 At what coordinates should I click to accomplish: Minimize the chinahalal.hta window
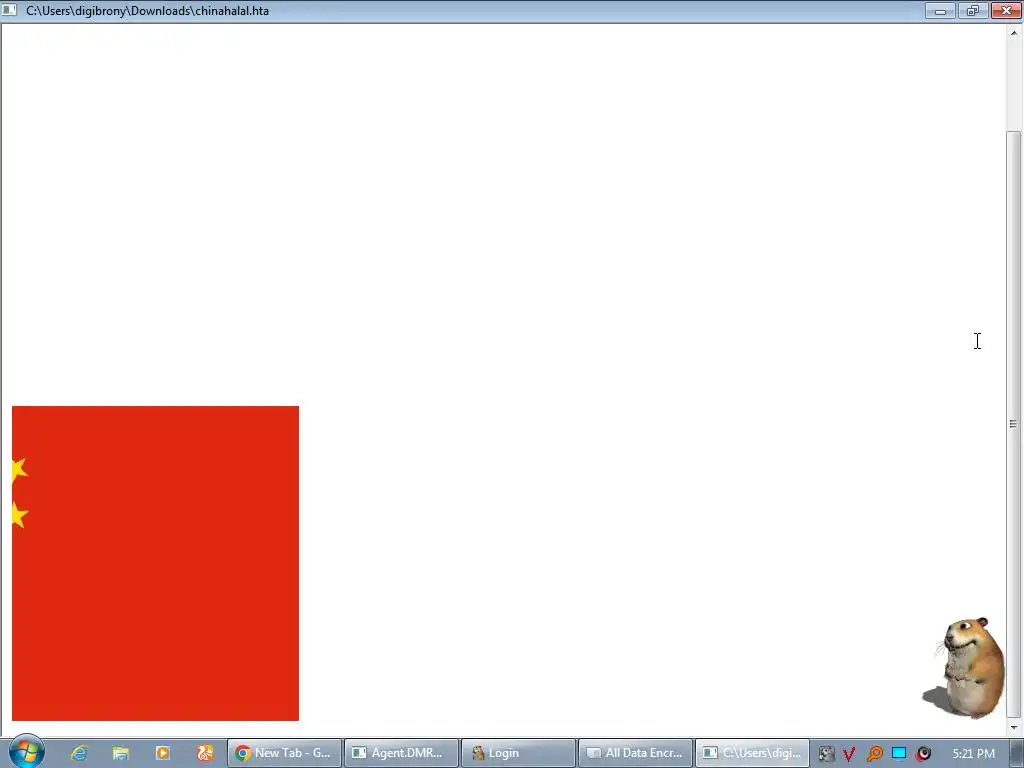(940, 10)
